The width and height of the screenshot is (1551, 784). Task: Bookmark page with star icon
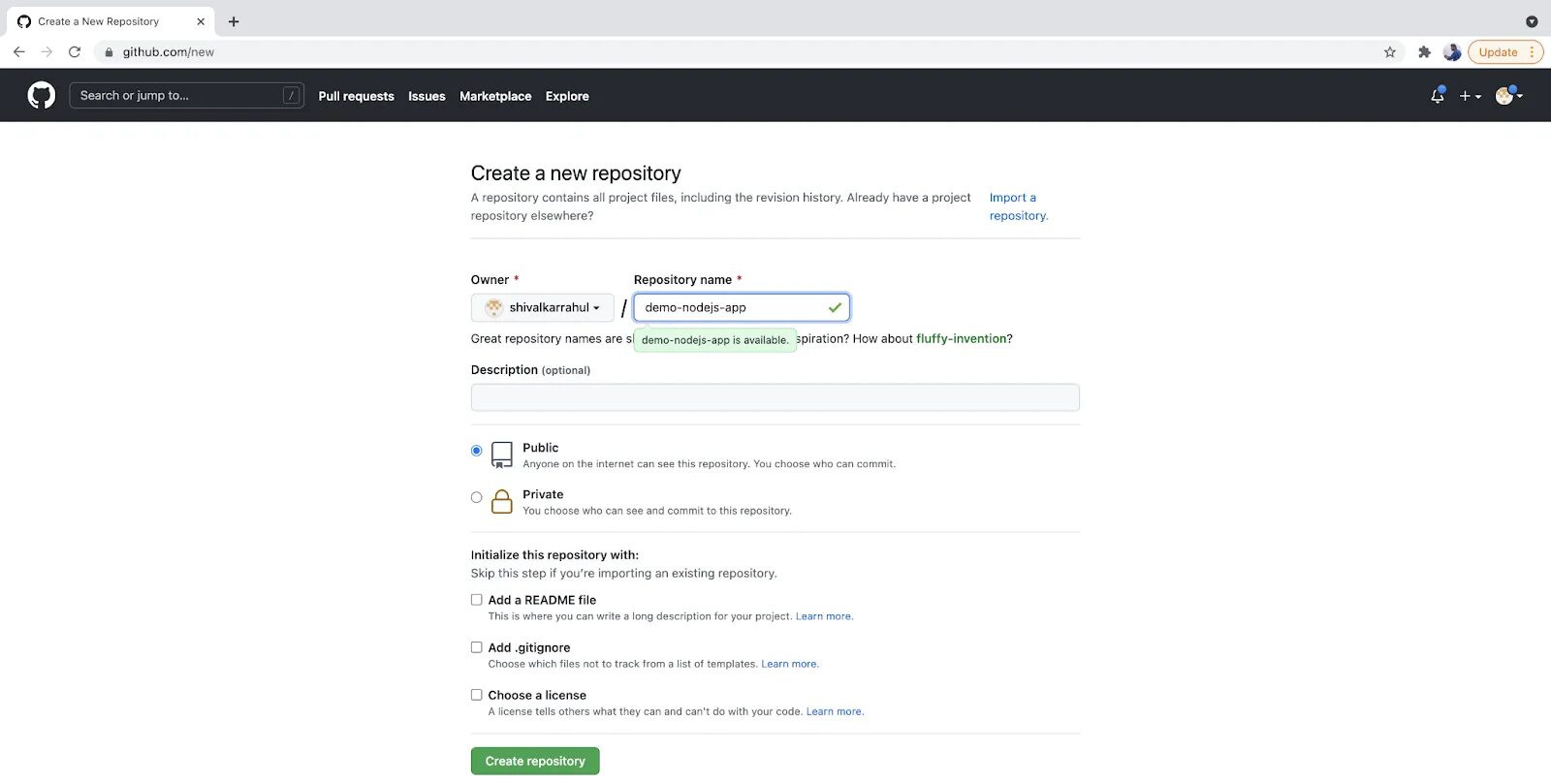[1390, 52]
